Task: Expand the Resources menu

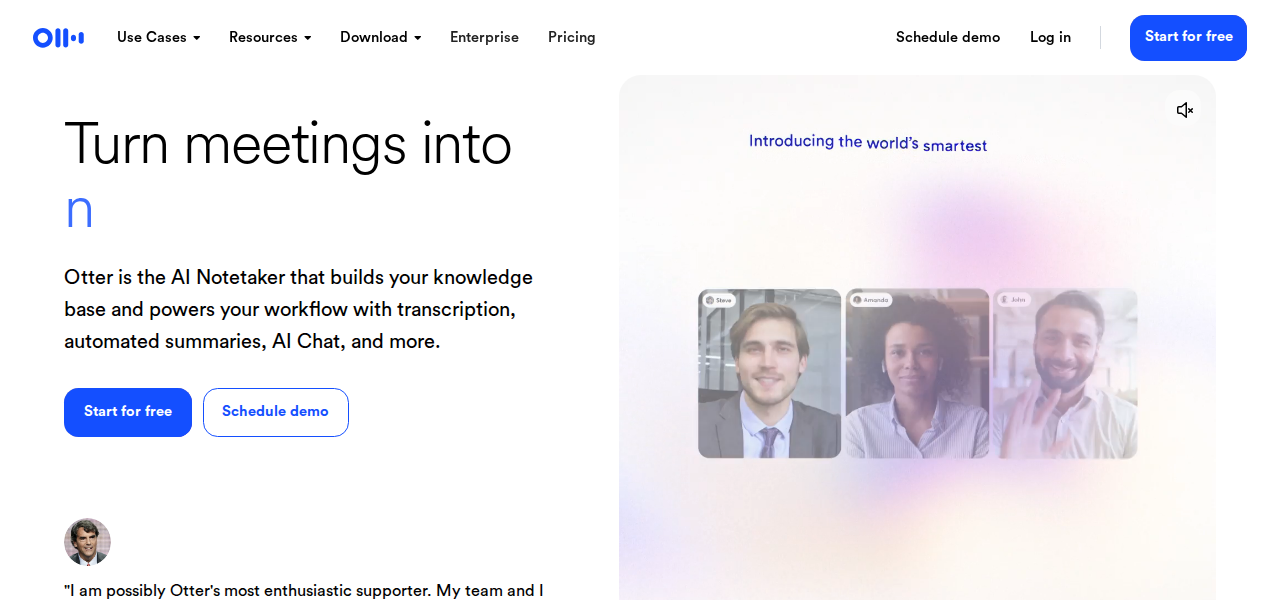Action: pos(269,37)
